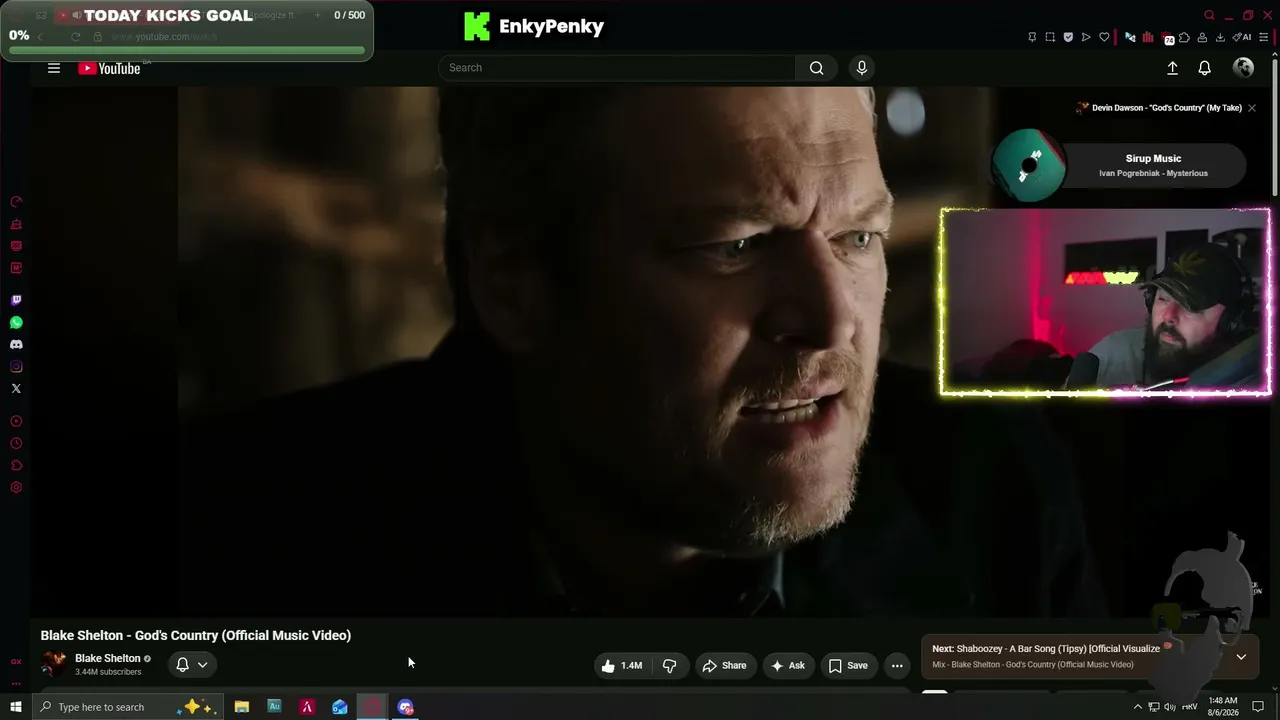Open the Windows notification center
The height and width of the screenshot is (720, 1280).
(1258, 707)
